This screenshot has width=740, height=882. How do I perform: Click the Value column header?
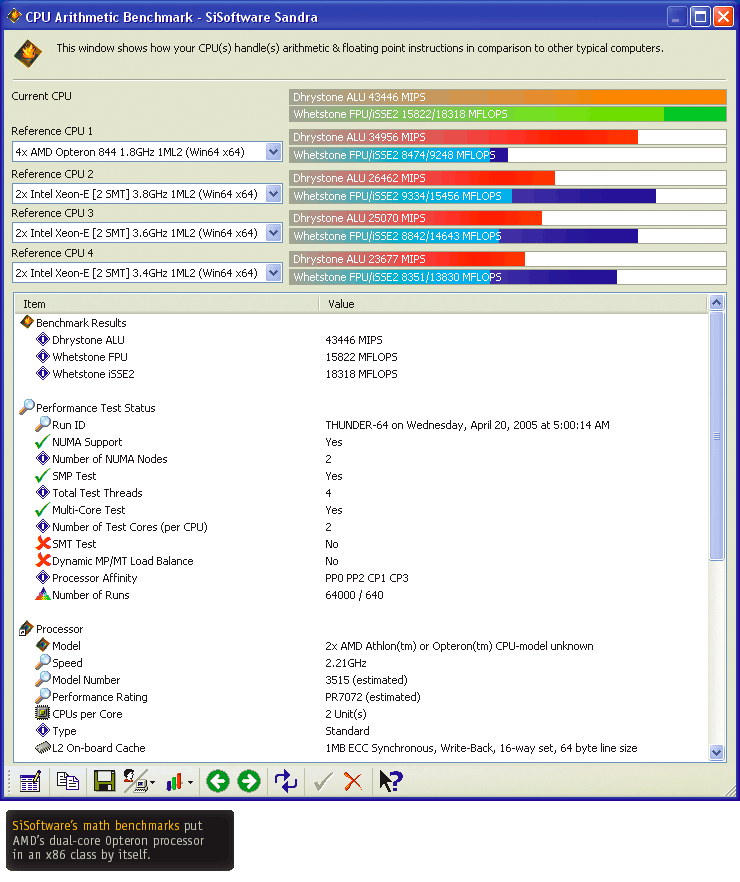tap(513, 304)
